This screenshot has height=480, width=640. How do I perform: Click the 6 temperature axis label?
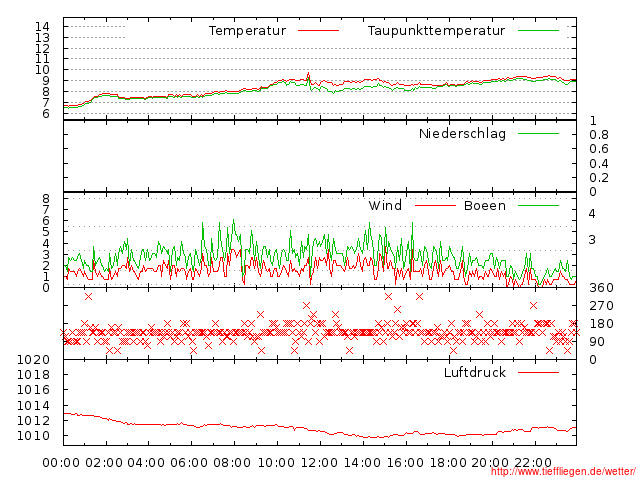pyautogui.click(x=46, y=113)
